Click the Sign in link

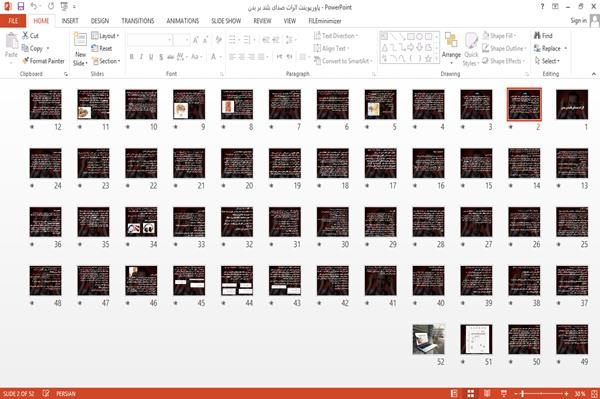pos(578,20)
